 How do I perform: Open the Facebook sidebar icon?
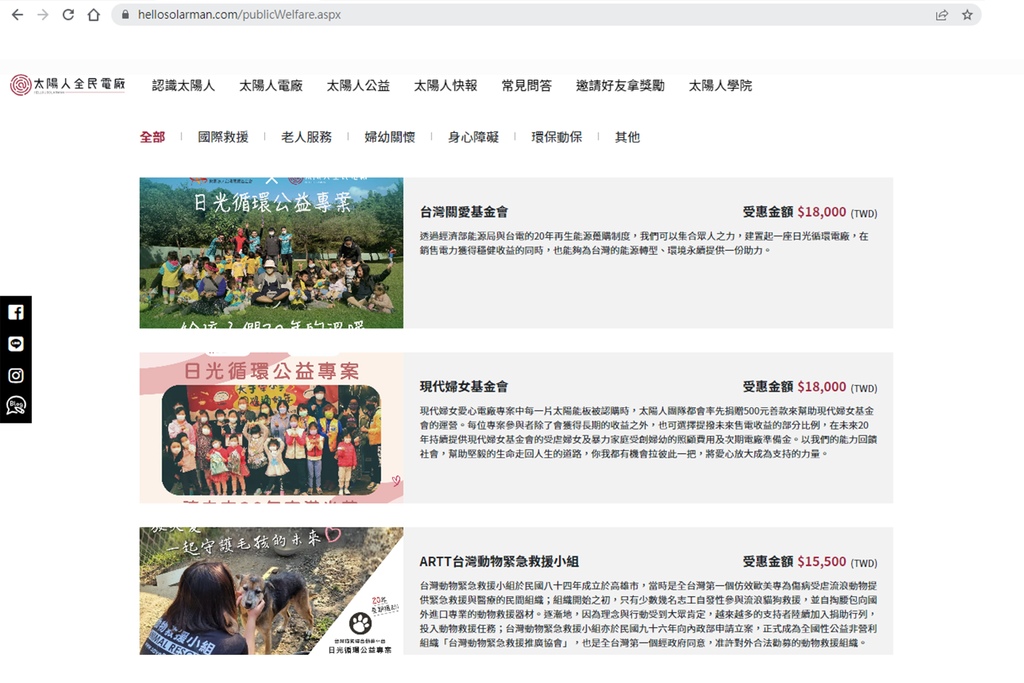(x=16, y=312)
